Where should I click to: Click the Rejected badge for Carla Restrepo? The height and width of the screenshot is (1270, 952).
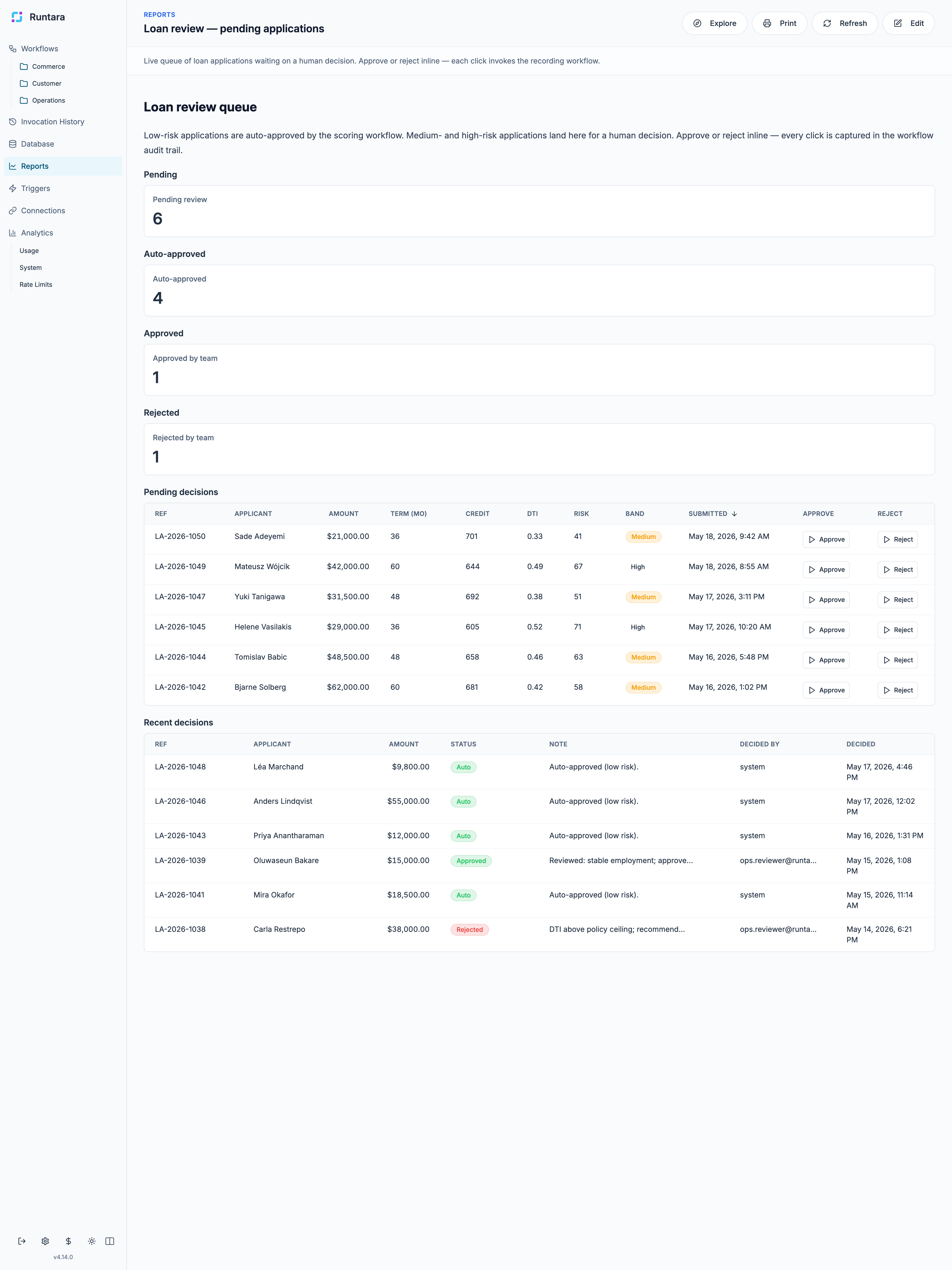point(469,929)
